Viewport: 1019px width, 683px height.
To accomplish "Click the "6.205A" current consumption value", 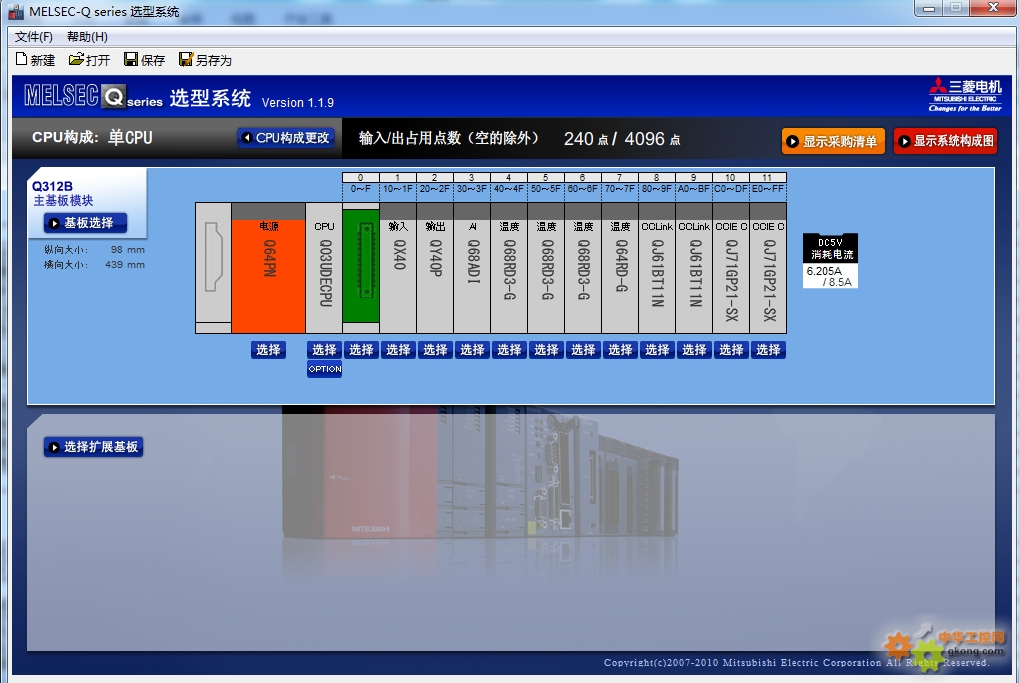I will (824, 271).
